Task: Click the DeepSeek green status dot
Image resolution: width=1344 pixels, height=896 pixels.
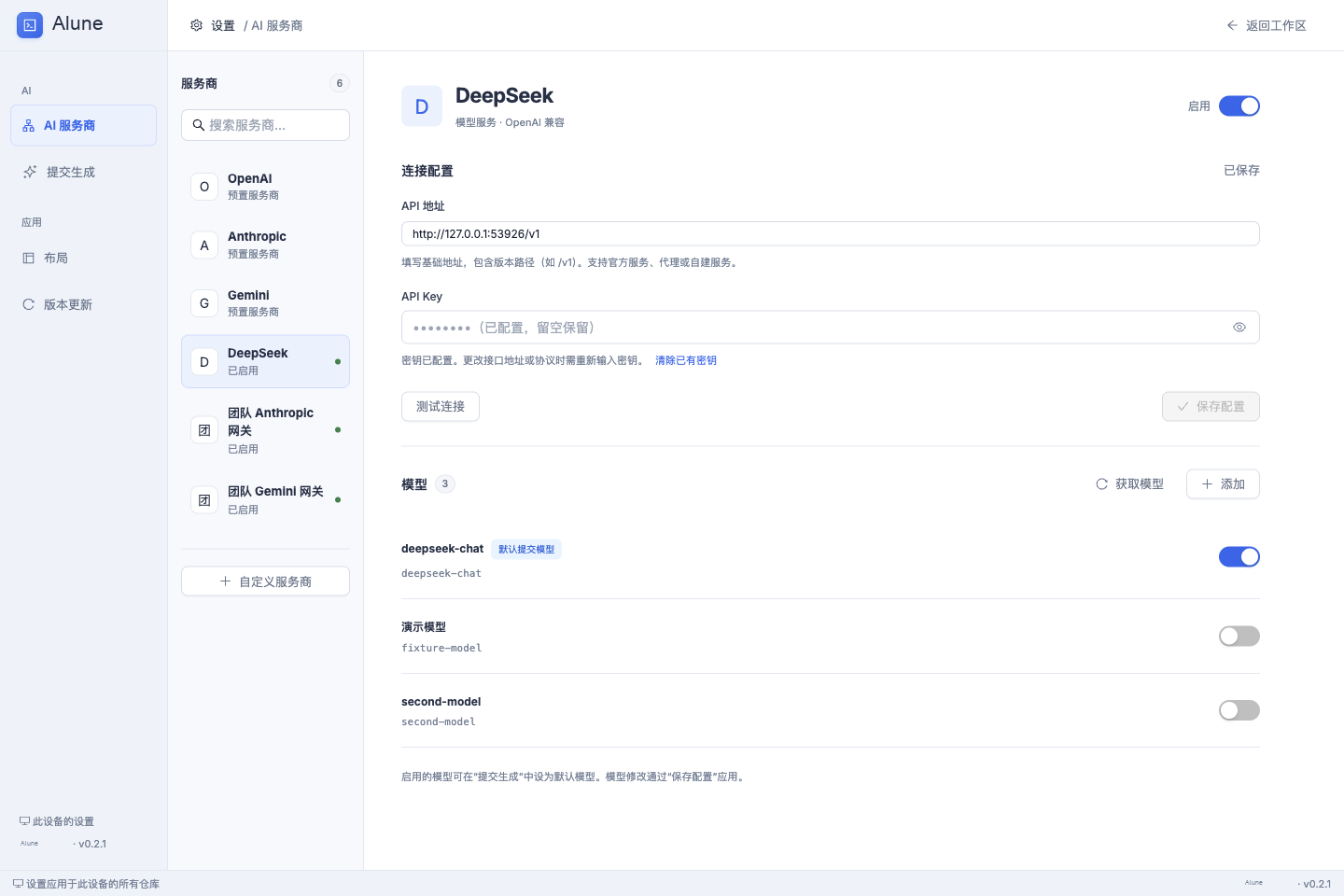Action: pos(338,362)
